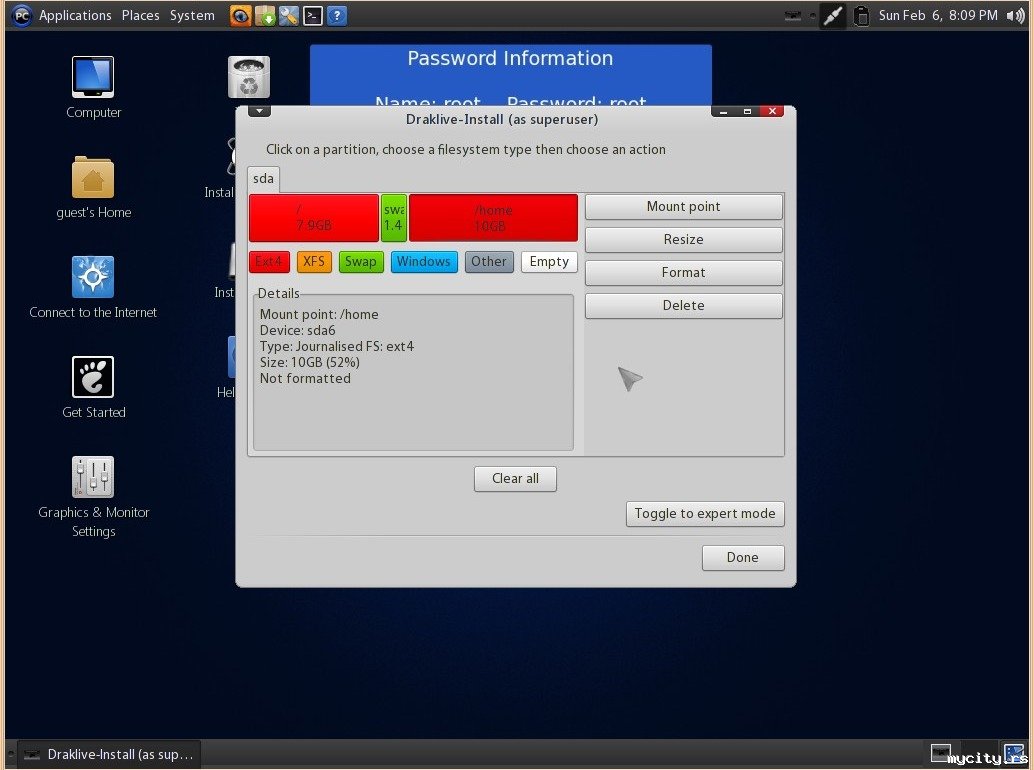The image size is (1034, 770).
Task: Open the network device indicator in tray
Action: 793,15
